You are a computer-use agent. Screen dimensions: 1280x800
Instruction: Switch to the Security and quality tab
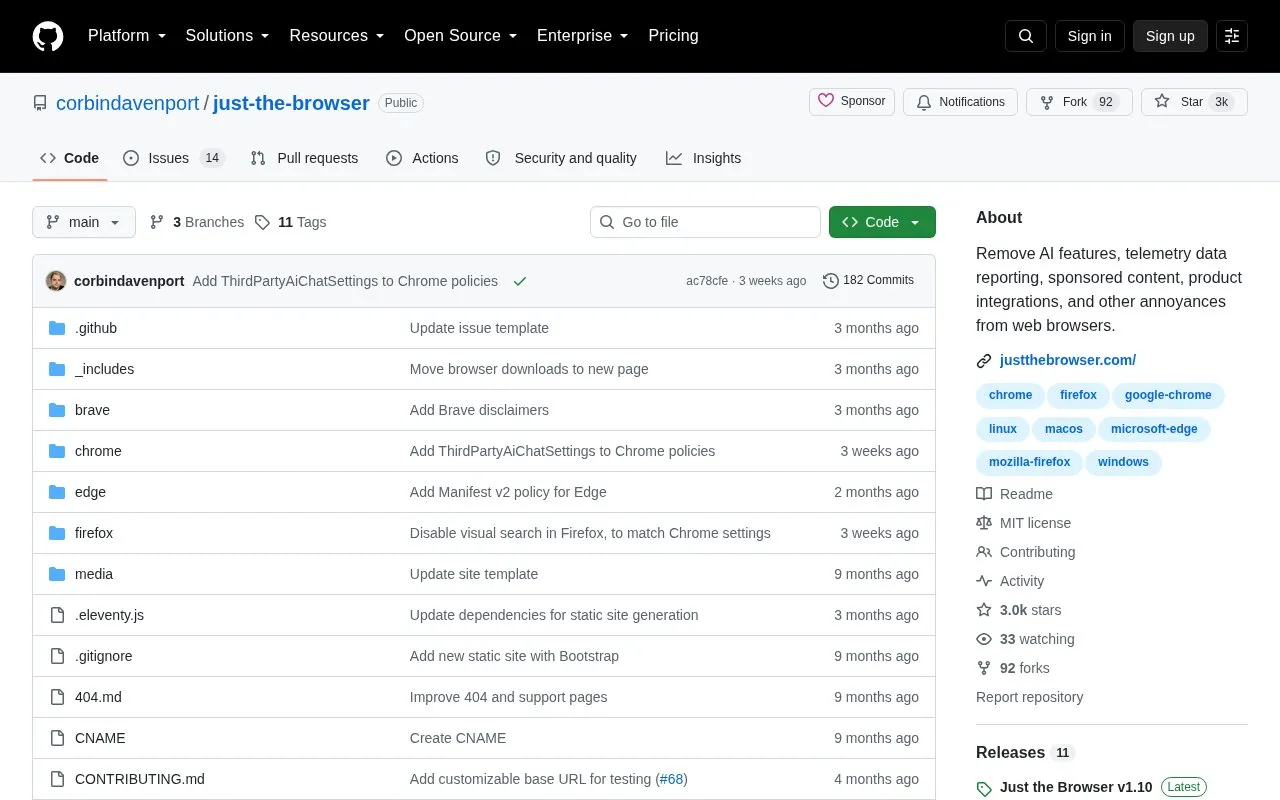tap(561, 158)
